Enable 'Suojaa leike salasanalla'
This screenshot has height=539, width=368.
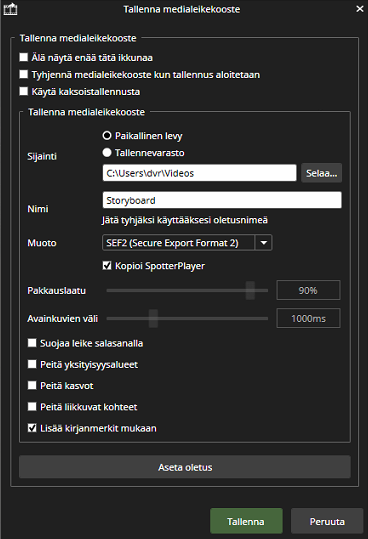(x=32, y=343)
